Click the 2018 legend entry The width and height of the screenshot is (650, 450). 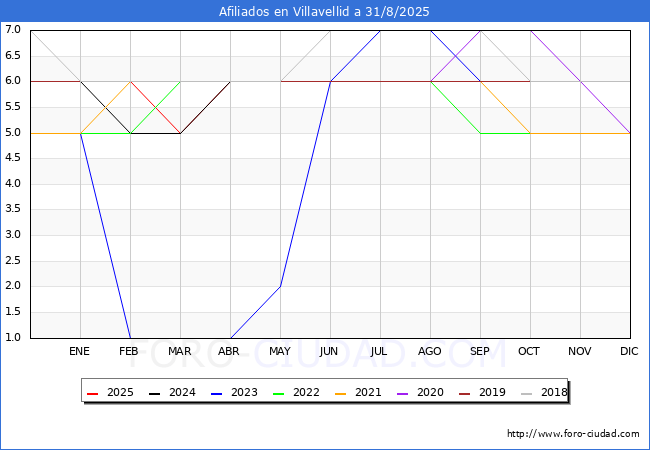[553, 393]
